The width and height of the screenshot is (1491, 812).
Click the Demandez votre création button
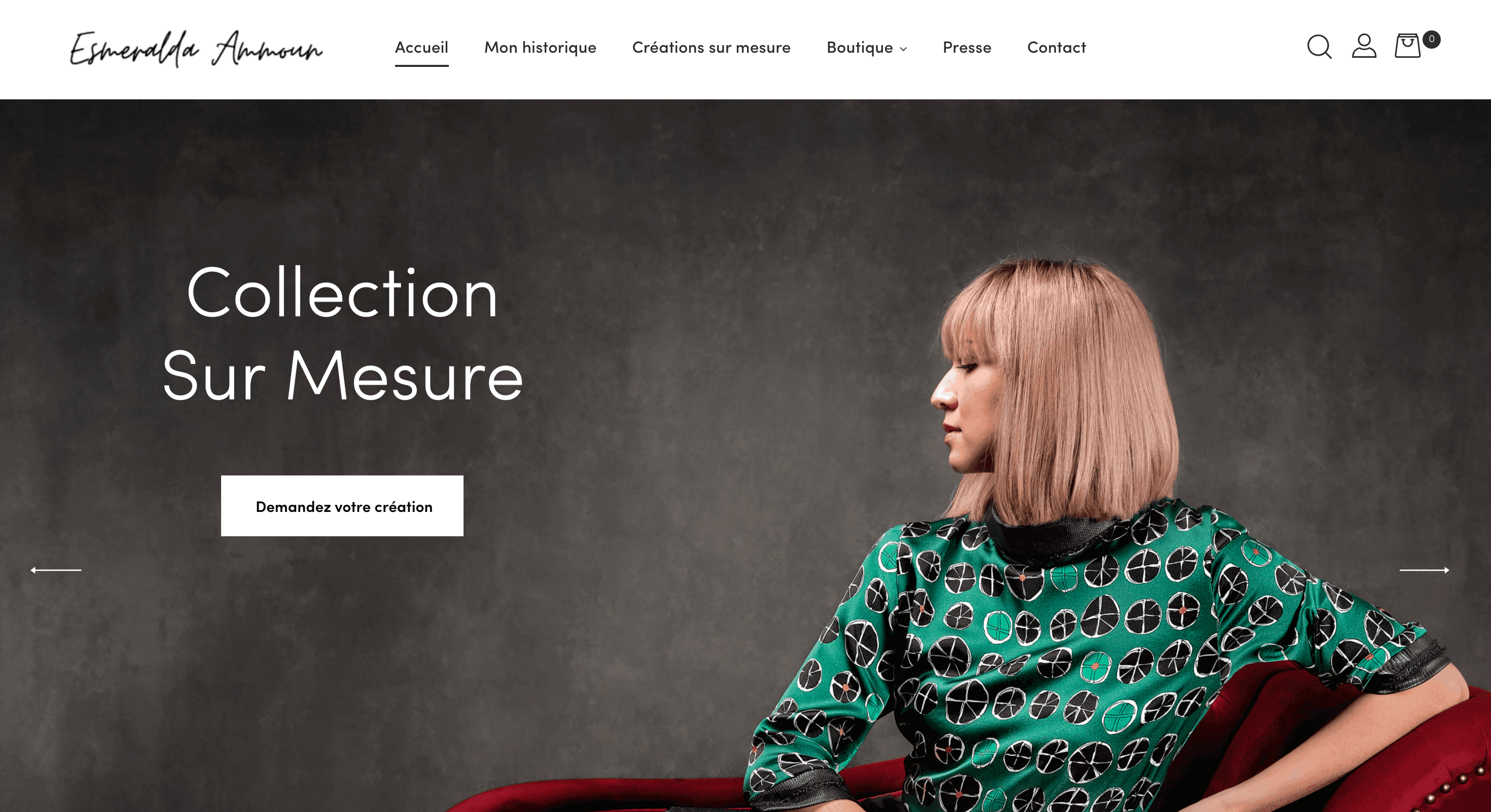click(x=342, y=506)
